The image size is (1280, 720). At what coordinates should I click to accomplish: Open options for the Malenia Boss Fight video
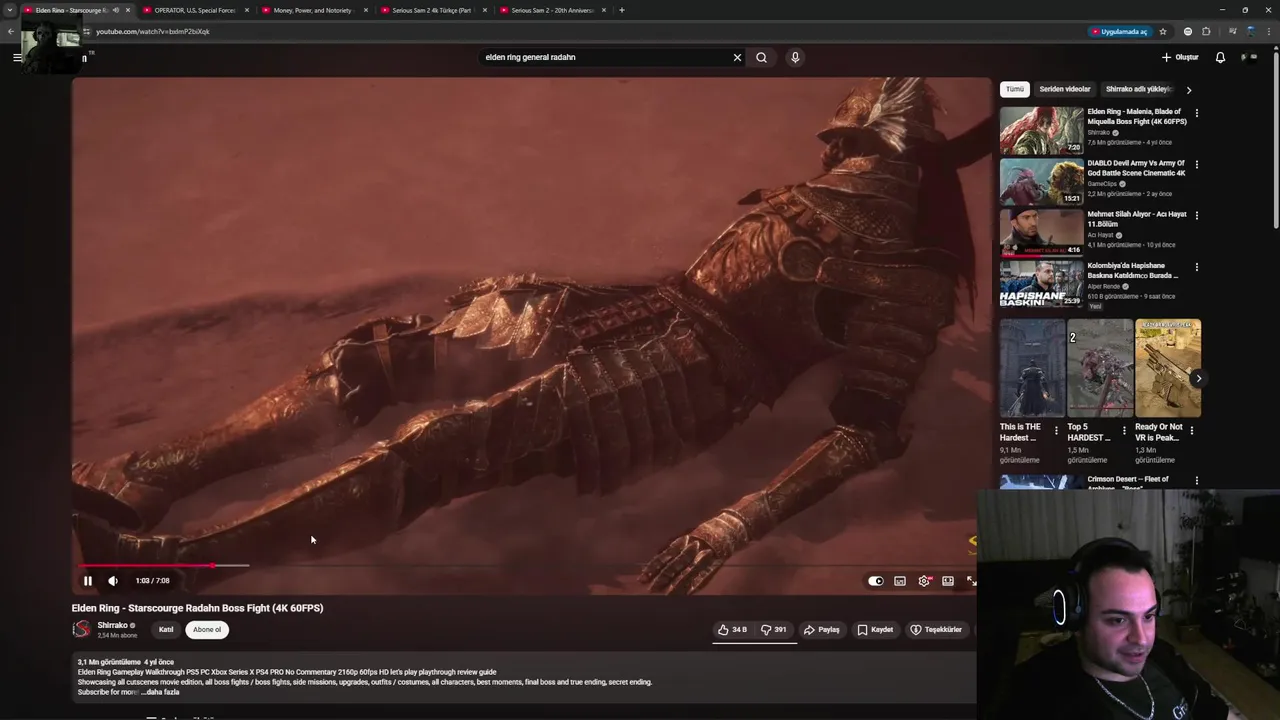point(1196,113)
